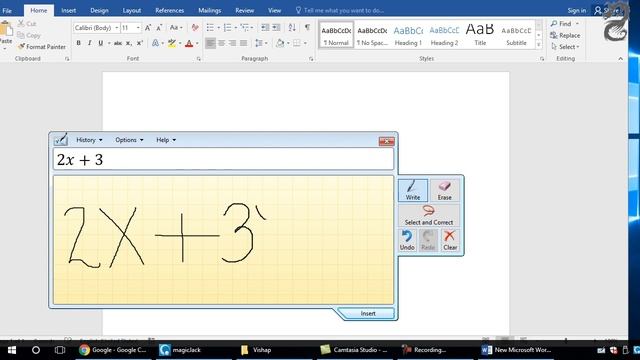
Task: Click Decrease Indent icon
Action: tap(265, 27)
